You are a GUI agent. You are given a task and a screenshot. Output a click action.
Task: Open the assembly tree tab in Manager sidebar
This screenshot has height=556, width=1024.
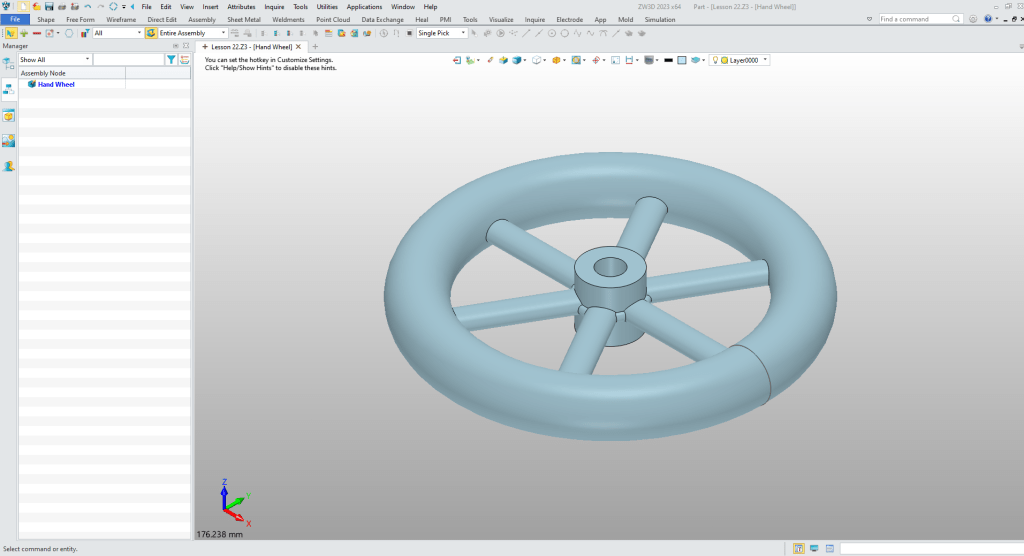(8, 88)
